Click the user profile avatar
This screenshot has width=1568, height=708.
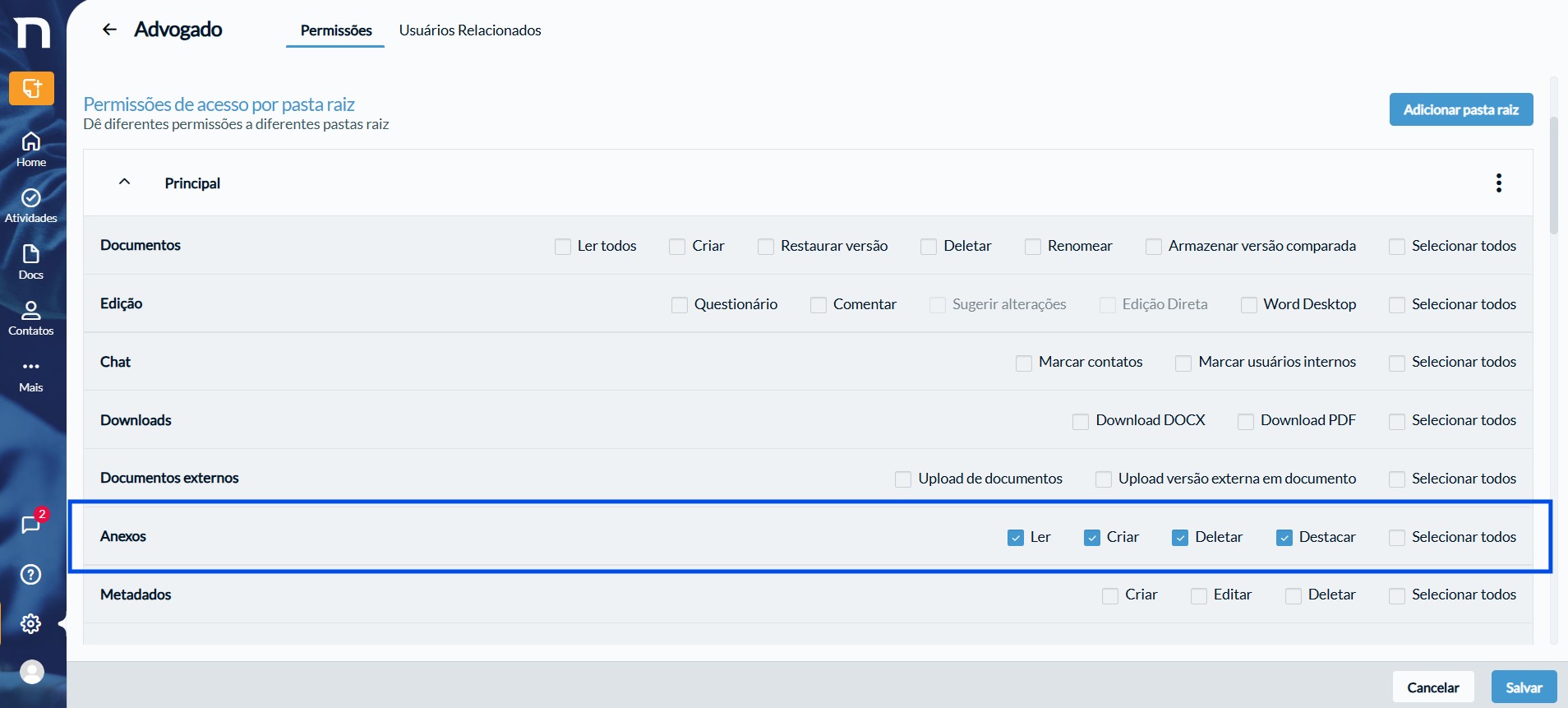(x=32, y=672)
